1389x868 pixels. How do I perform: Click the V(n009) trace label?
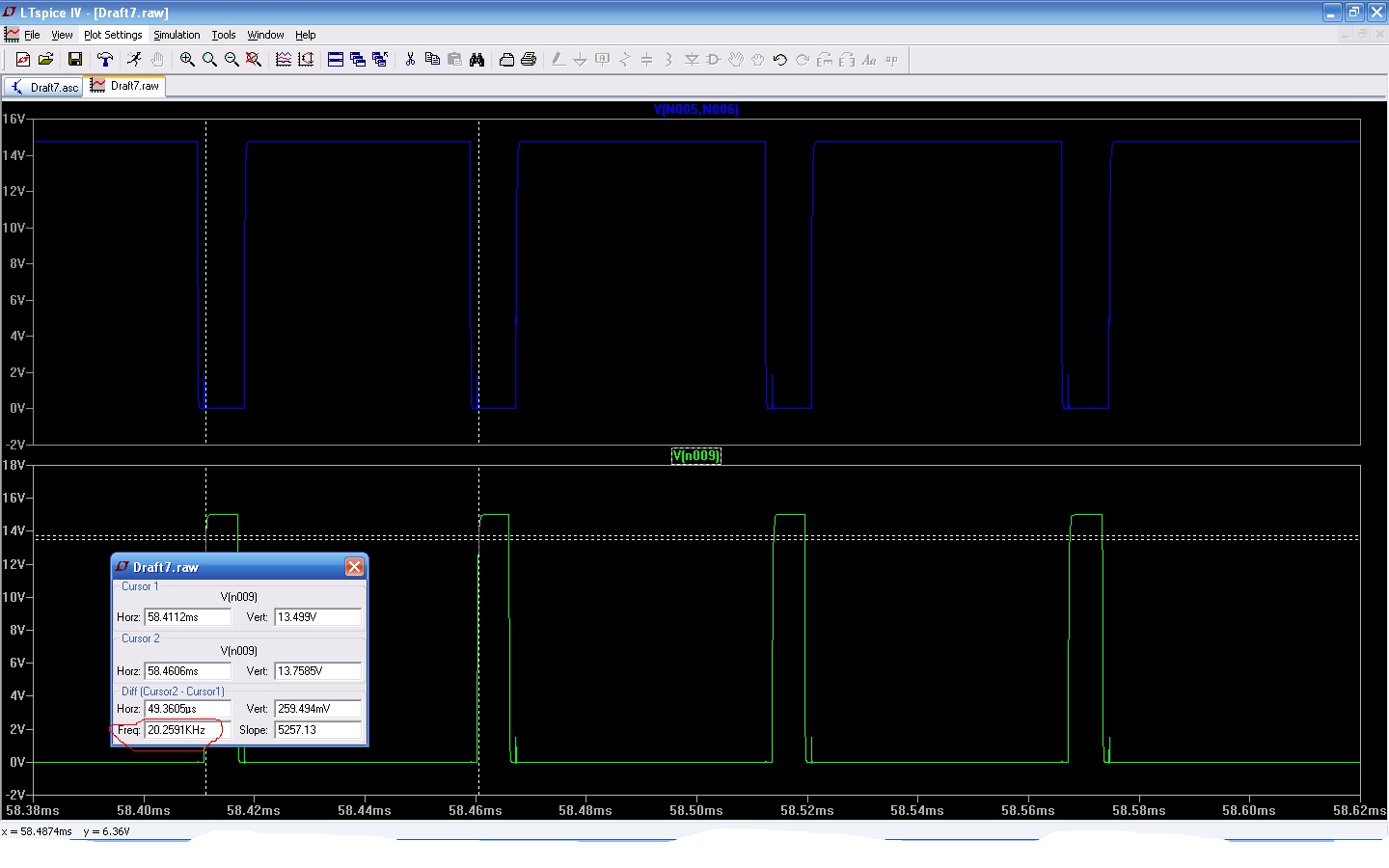click(x=695, y=456)
